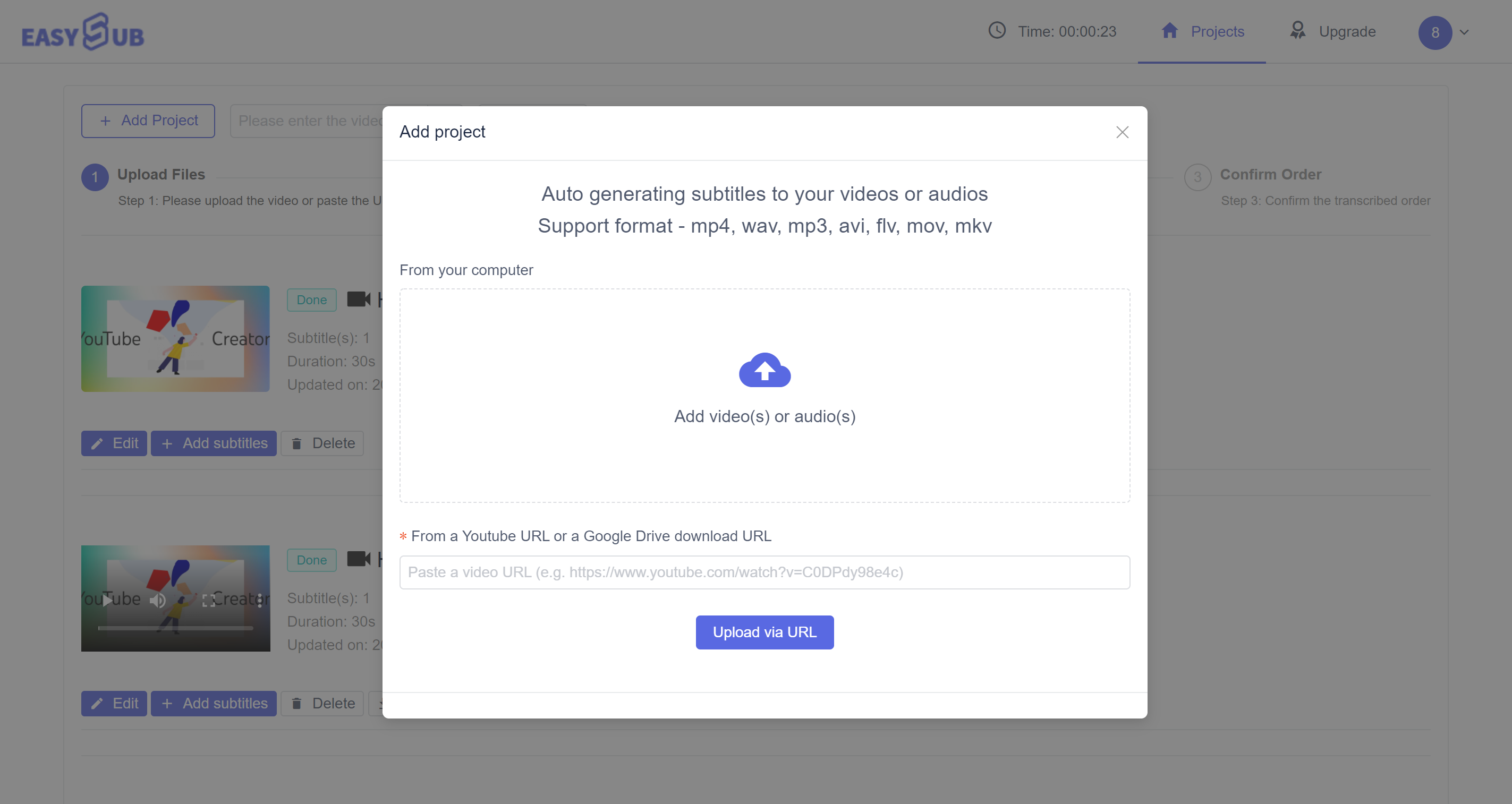
Task: Select step 1 Upload Files circle
Action: tap(95, 177)
